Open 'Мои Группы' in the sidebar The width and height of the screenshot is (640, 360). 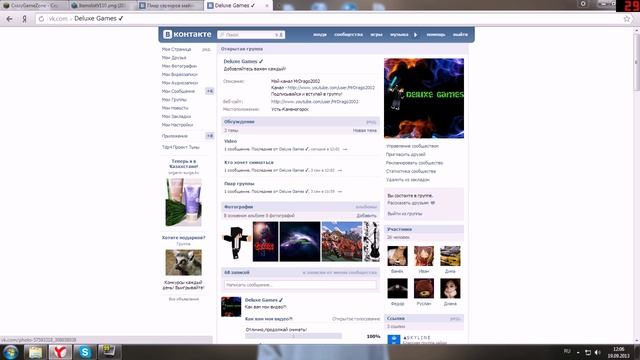174,100
